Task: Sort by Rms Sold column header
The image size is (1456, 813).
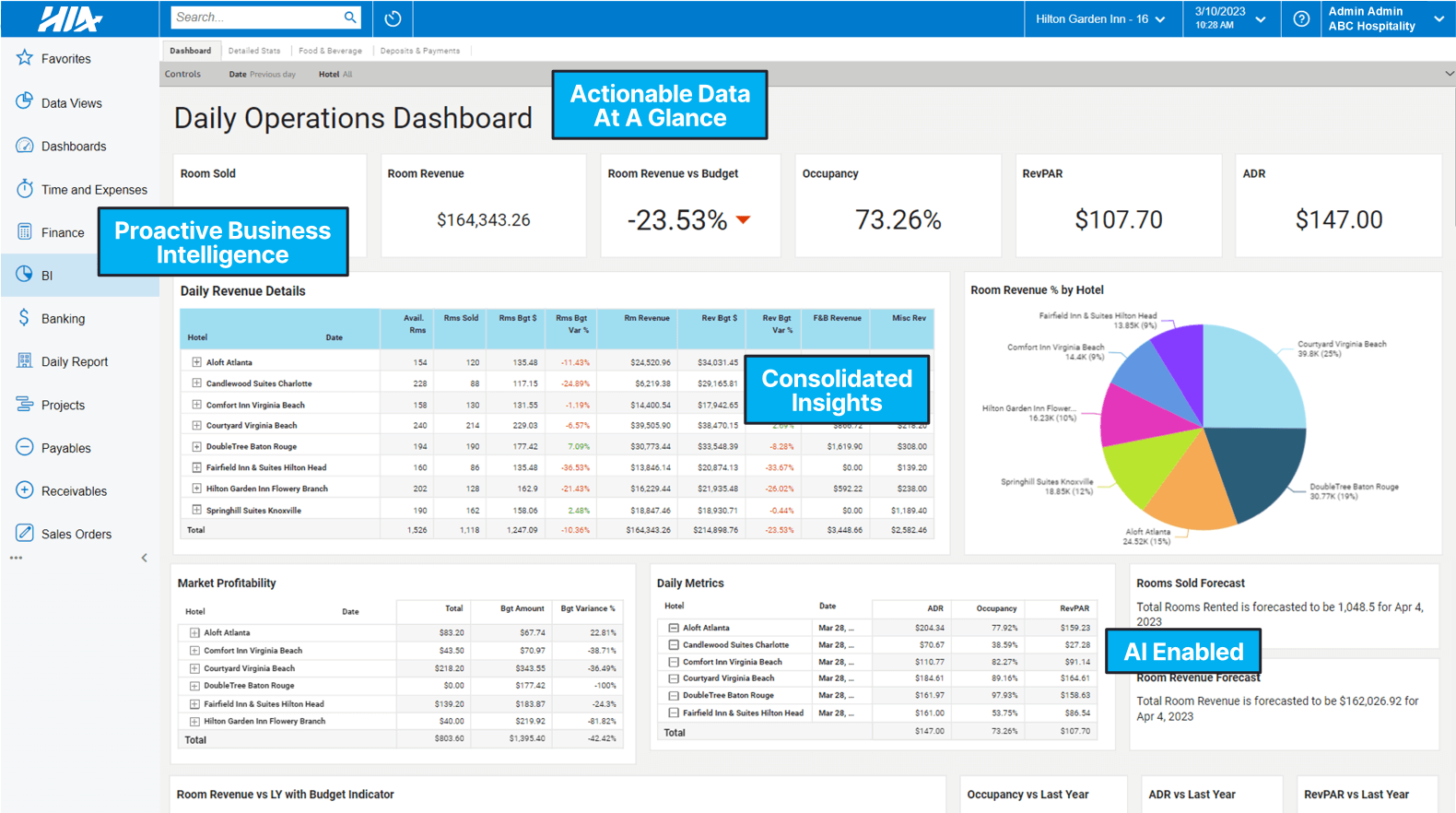Action: [461, 318]
